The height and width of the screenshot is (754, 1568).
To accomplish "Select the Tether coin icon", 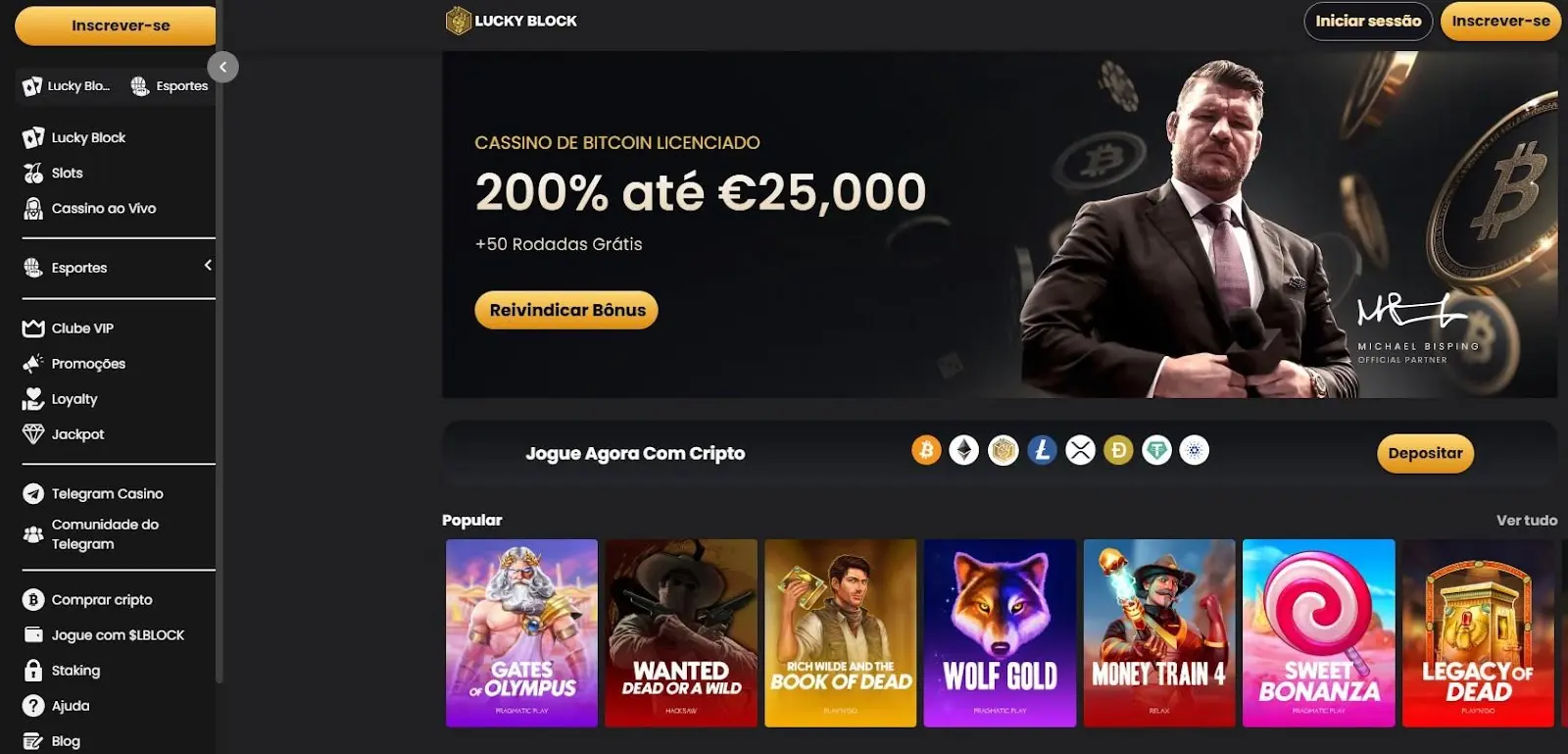I will coord(1156,451).
